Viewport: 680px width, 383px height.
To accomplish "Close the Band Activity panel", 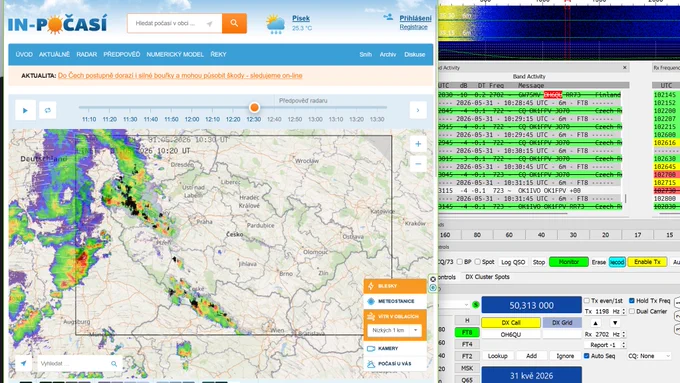I will point(624,68).
